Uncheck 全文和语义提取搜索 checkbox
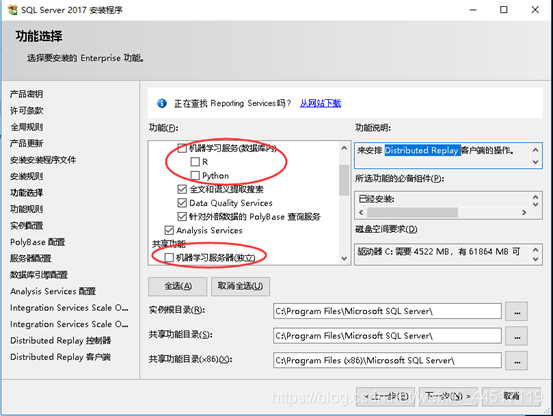The image size is (553, 416). pyautogui.click(x=182, y=189)
